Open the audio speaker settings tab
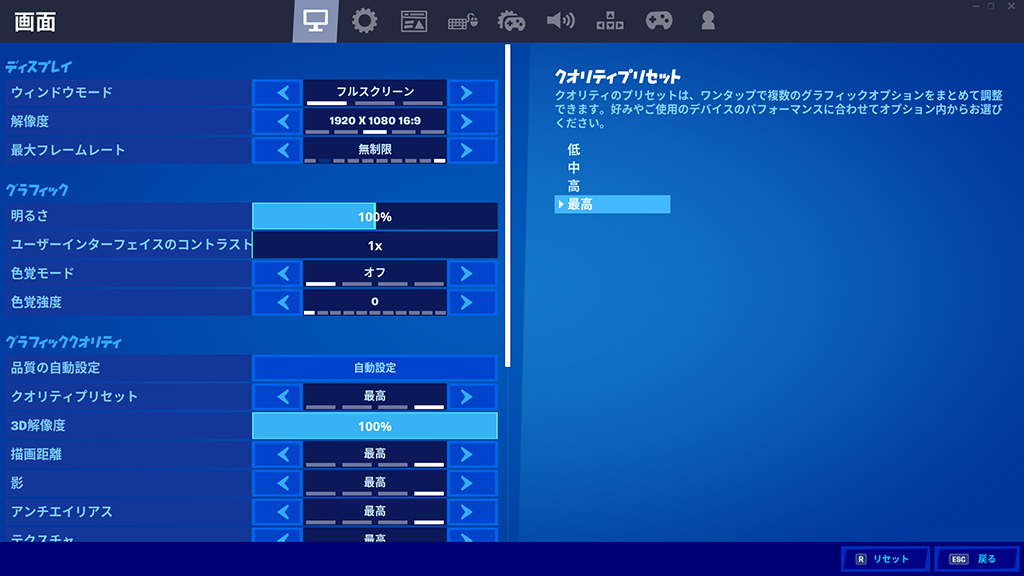 [x=560, y=21]
